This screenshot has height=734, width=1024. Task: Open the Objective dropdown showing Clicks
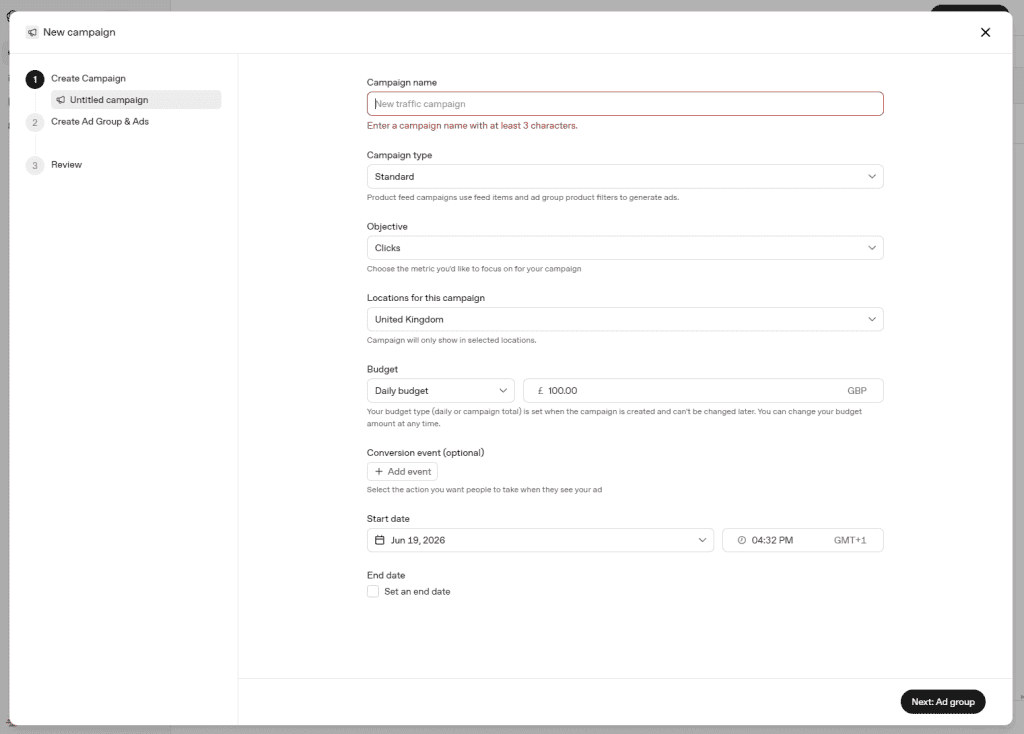(x=625, y=248)
